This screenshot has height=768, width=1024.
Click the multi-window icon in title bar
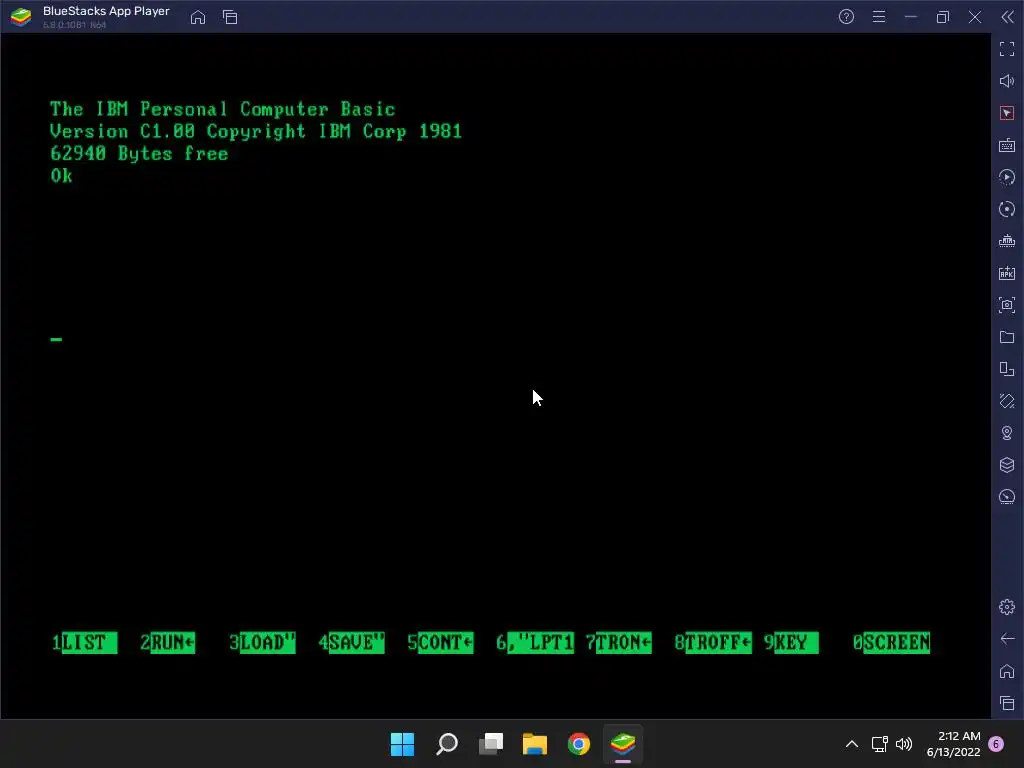click(x=230, y=17)
